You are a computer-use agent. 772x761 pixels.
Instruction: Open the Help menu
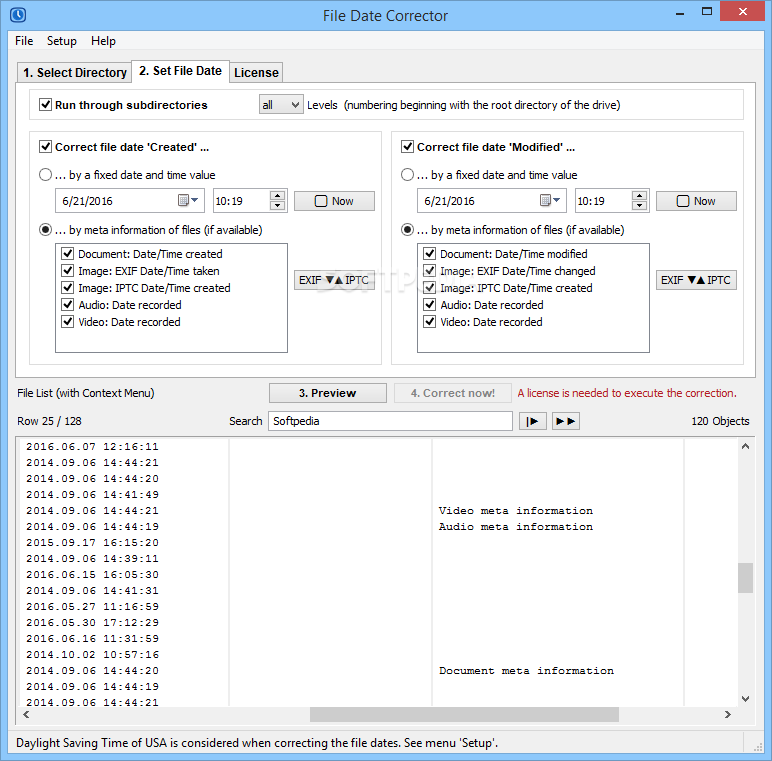[103, 41]
